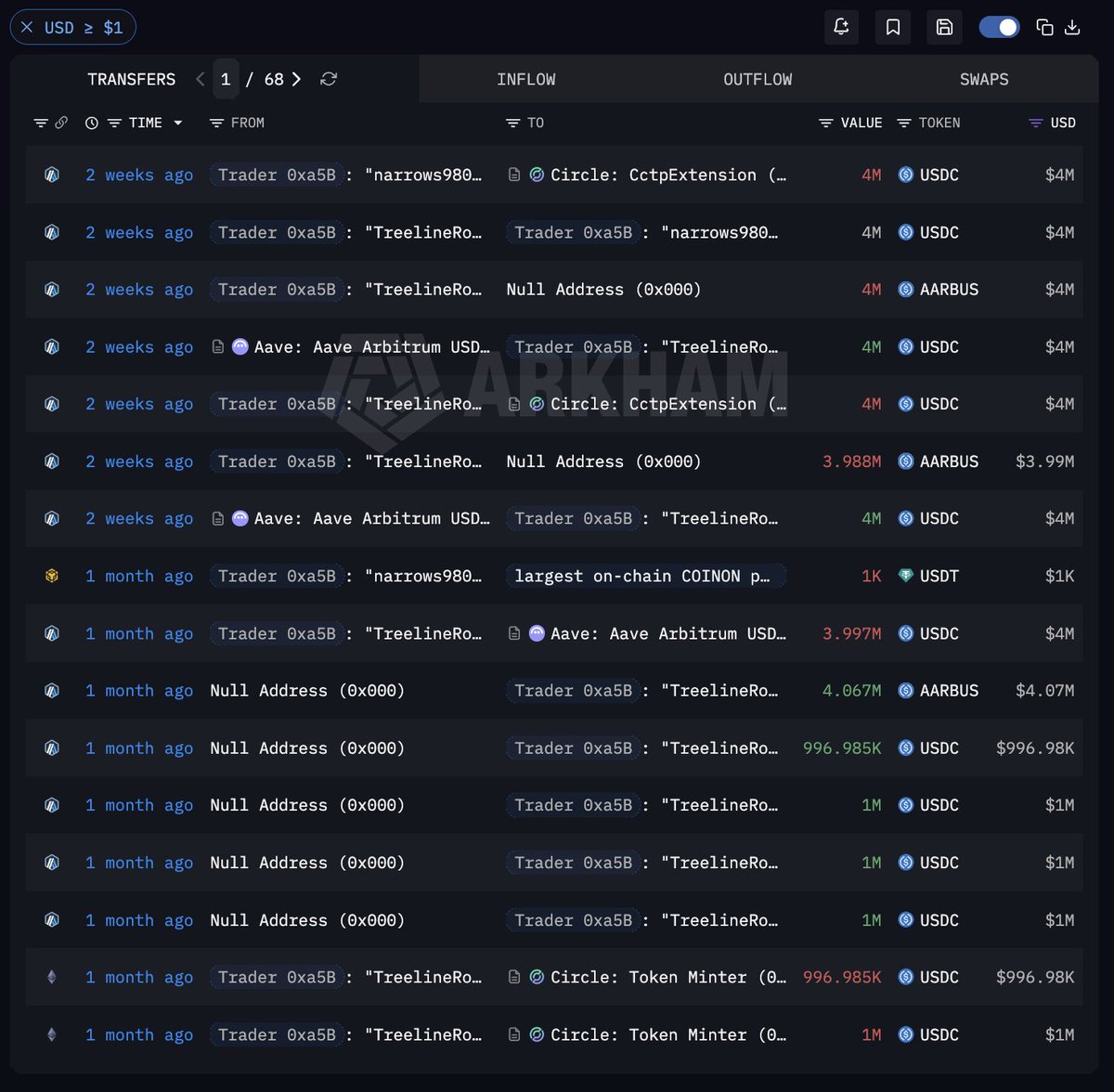Click the clock icon in TIME header
This screenshot has width=1114, height=1092.
92,123
